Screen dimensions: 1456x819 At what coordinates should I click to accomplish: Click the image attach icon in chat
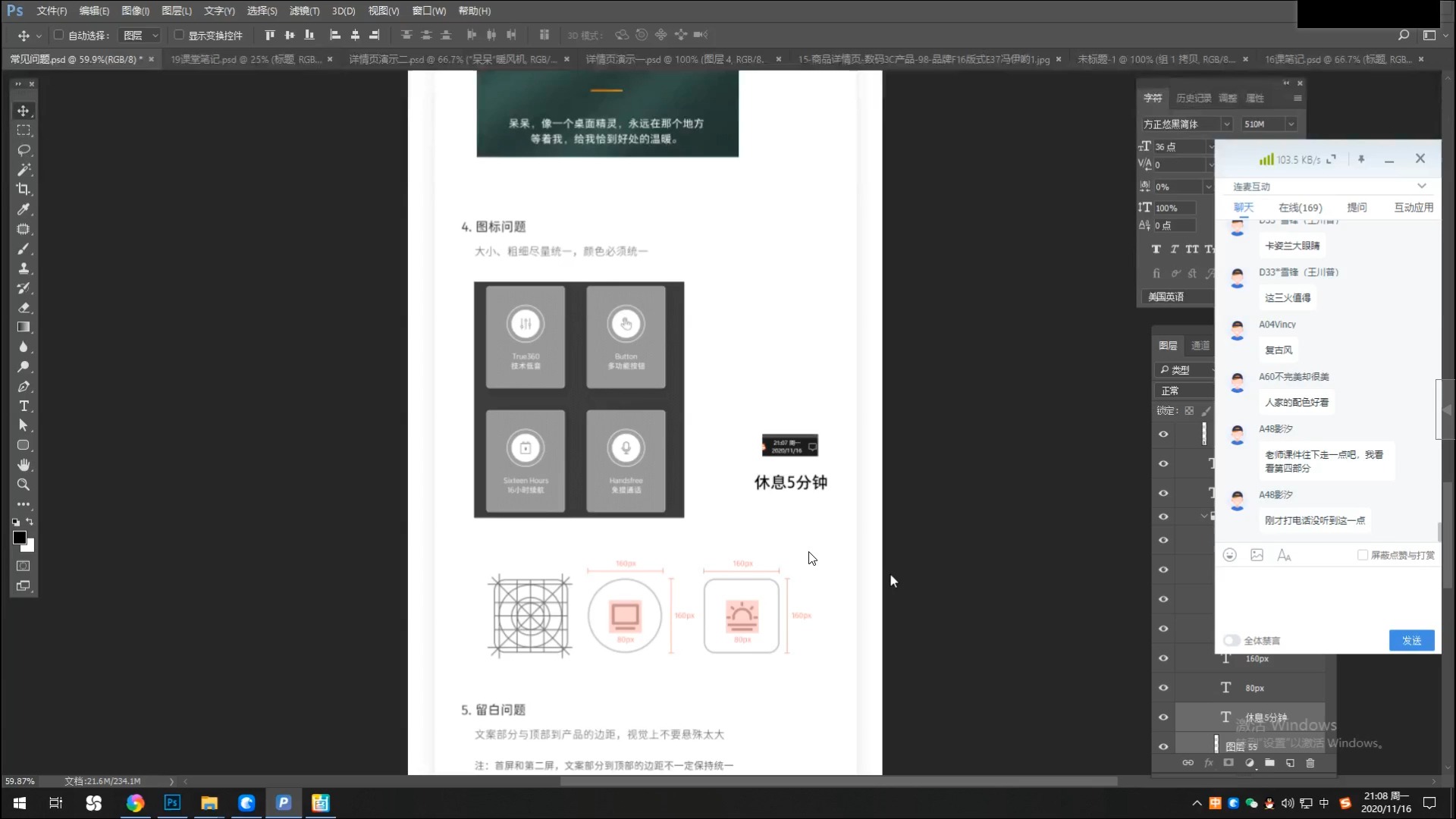(x=1257, y=555)
